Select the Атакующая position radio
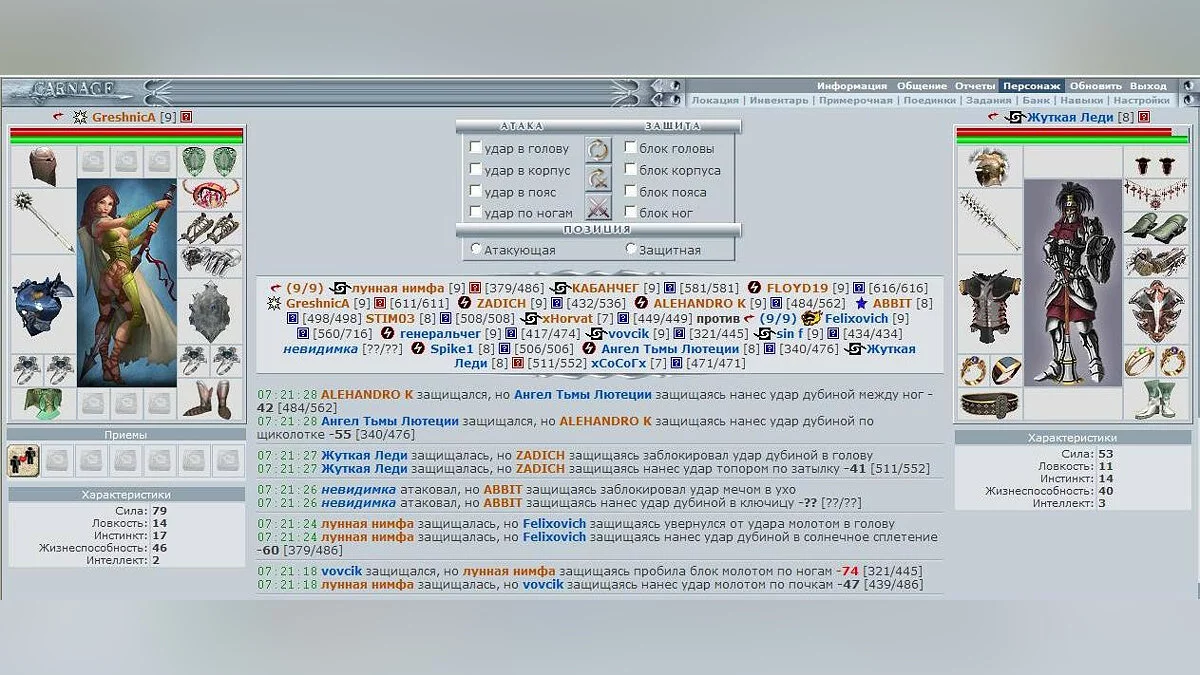Image resolution: width=1200 pixels, height=675 pixels. pos(476,249)
